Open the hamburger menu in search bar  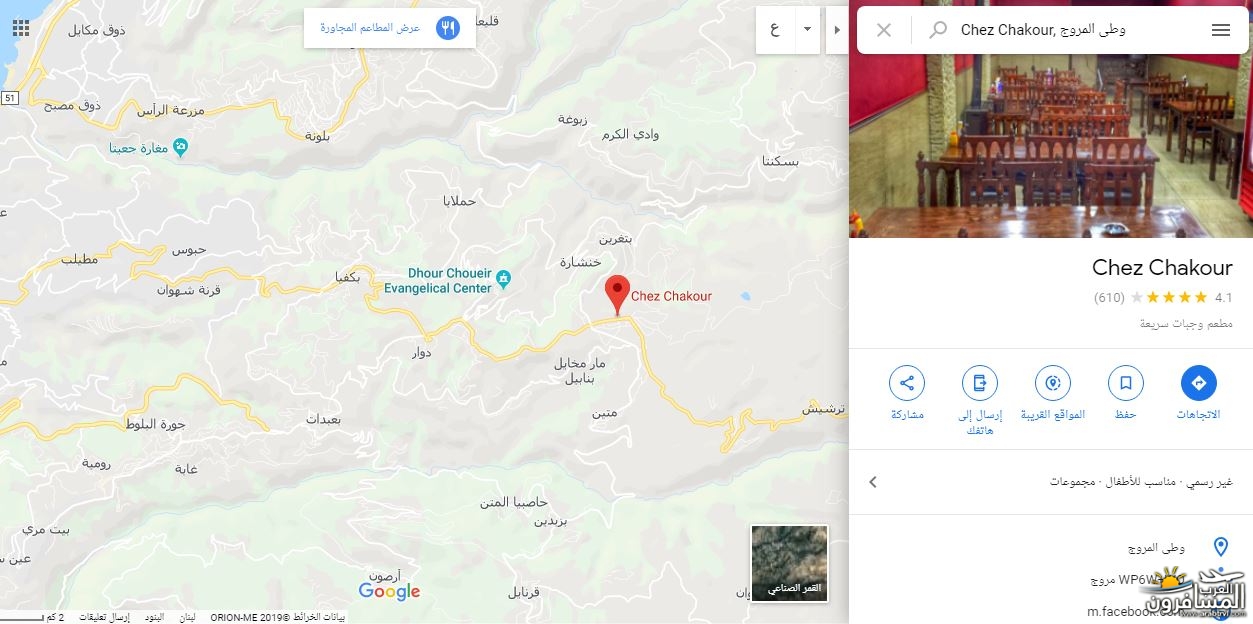pos(1220,30)
